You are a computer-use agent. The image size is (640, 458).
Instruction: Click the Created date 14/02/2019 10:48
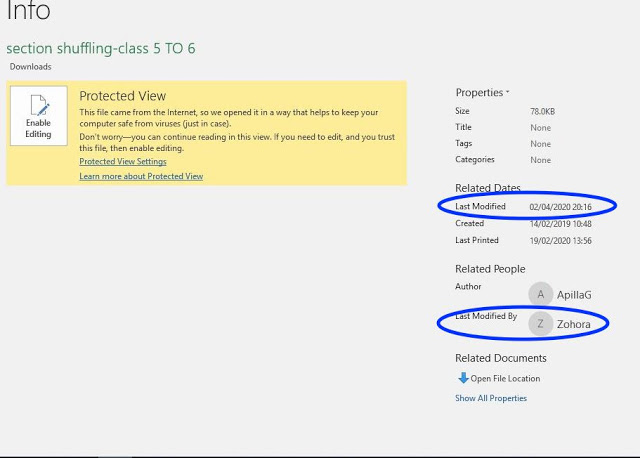[x=560, y=224]
